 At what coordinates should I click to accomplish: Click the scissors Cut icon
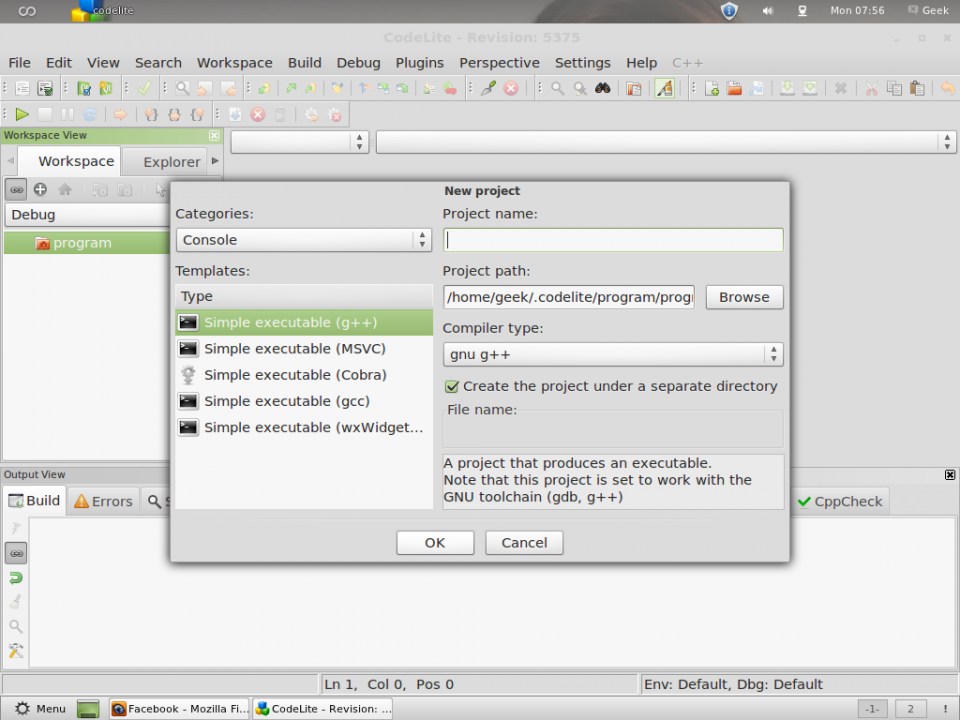[871, 88]
